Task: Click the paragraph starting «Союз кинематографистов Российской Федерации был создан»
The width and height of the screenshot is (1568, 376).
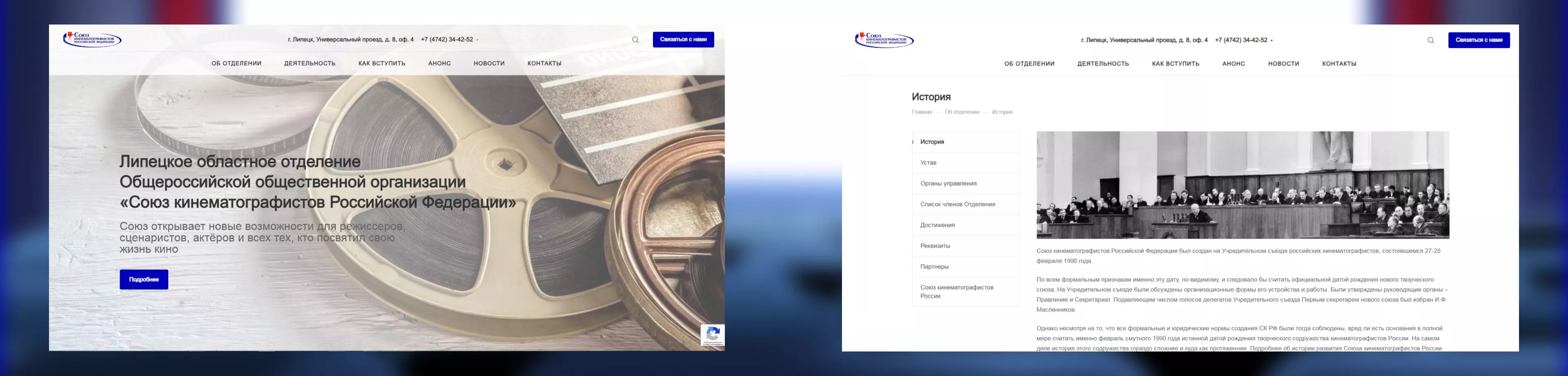Action: (1239, 256)
